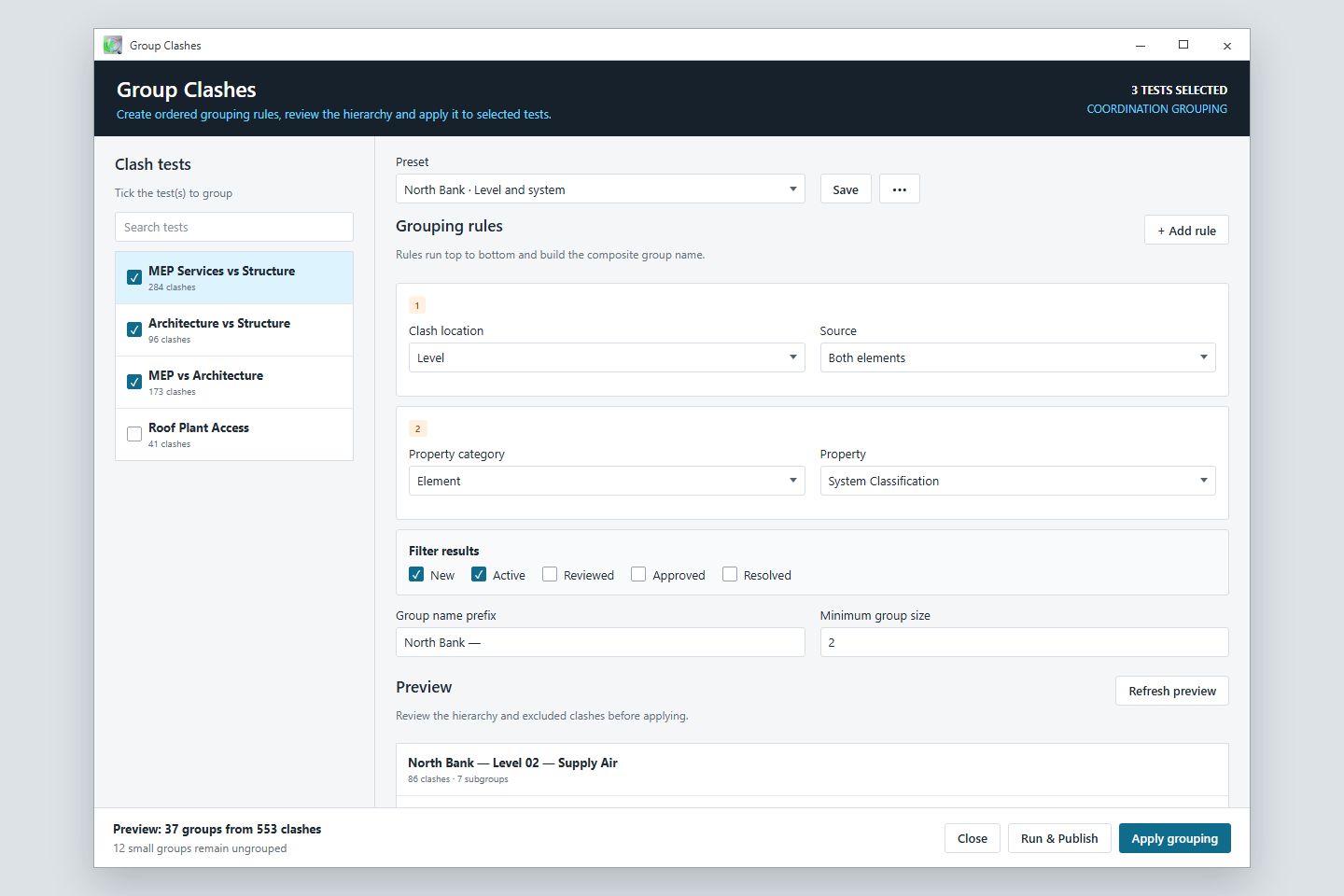This screenshot has width=1344, height=896.
Task: Save the current preset
Action: (x=846, y=189)
